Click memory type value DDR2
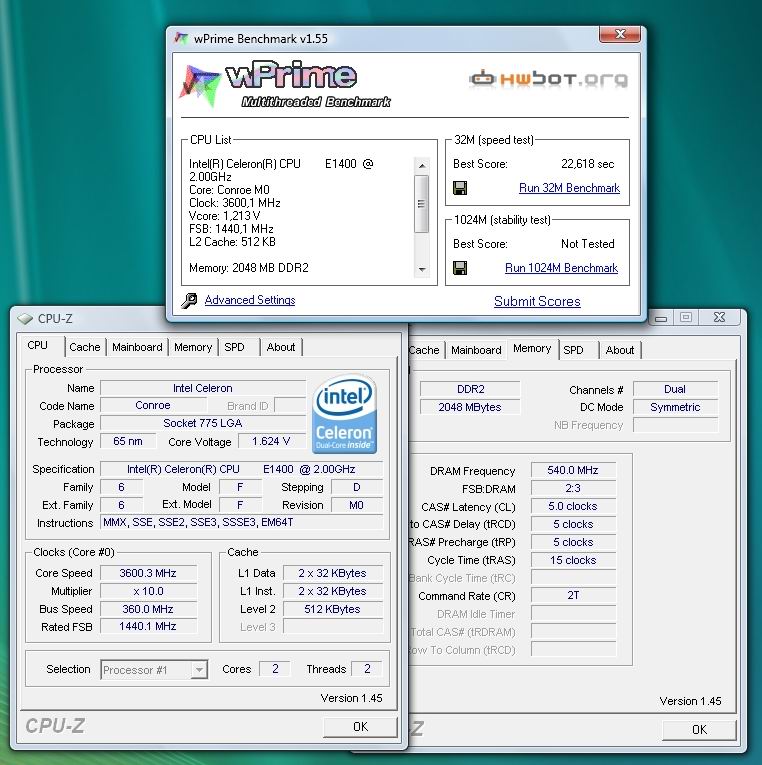This screenshot has width=762, height=765. (x=470, y=389)
